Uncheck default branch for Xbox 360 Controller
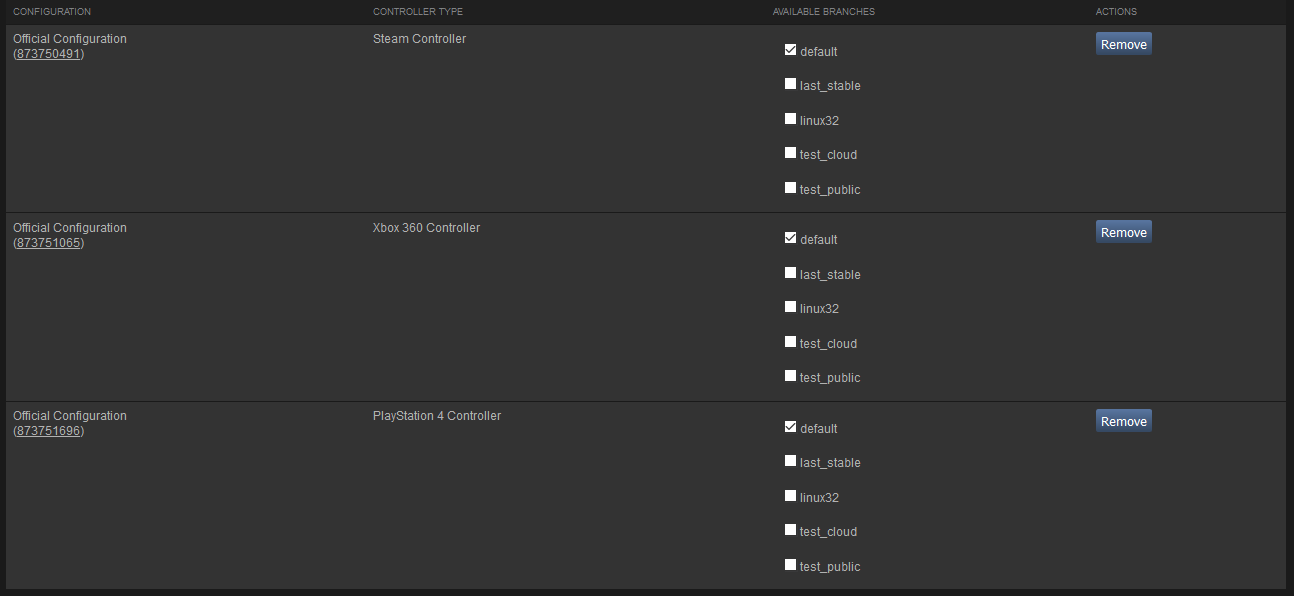 [791, 238]
